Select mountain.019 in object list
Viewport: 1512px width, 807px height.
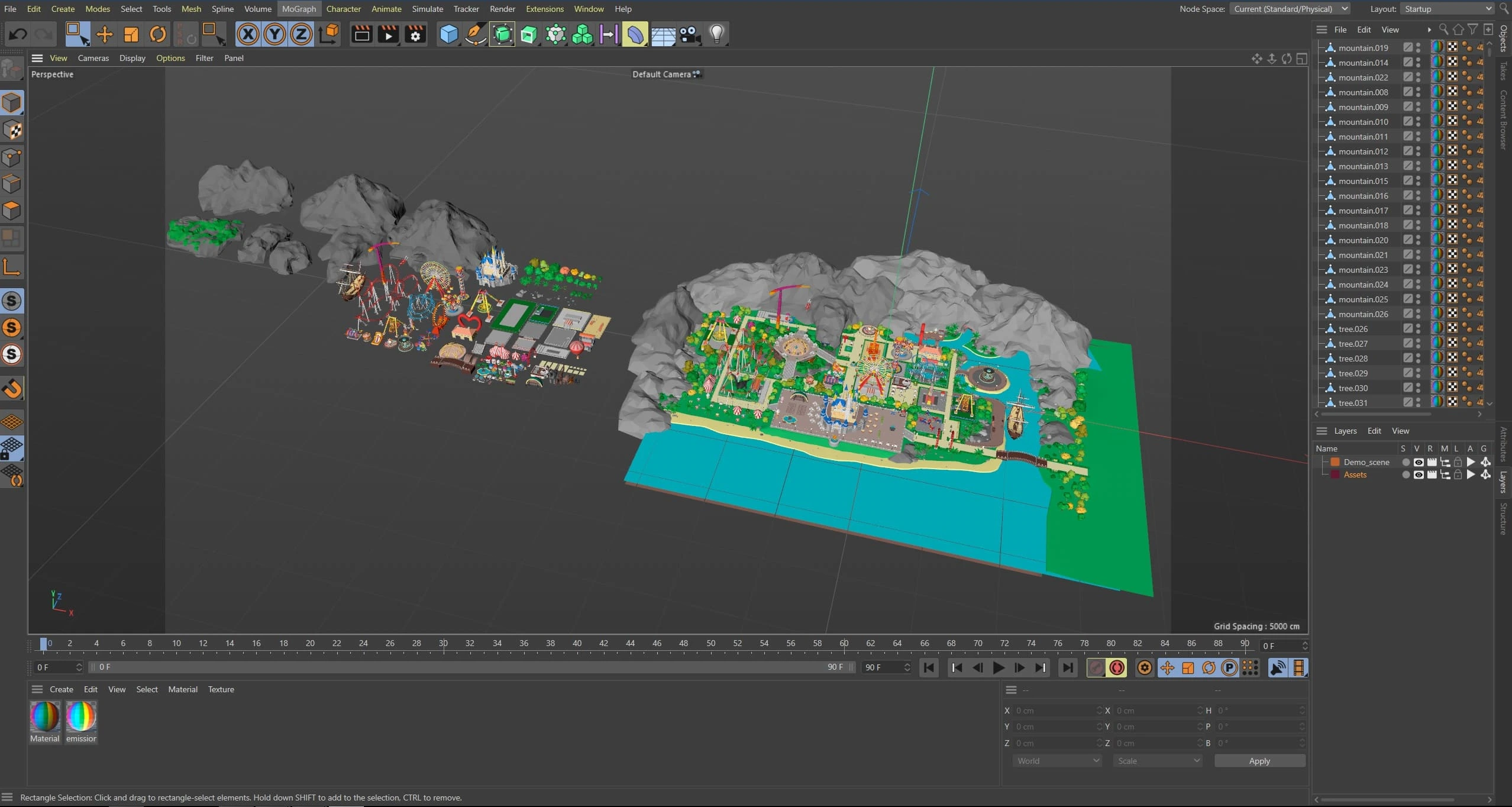pyautogui.click(x=1363, y=48)
